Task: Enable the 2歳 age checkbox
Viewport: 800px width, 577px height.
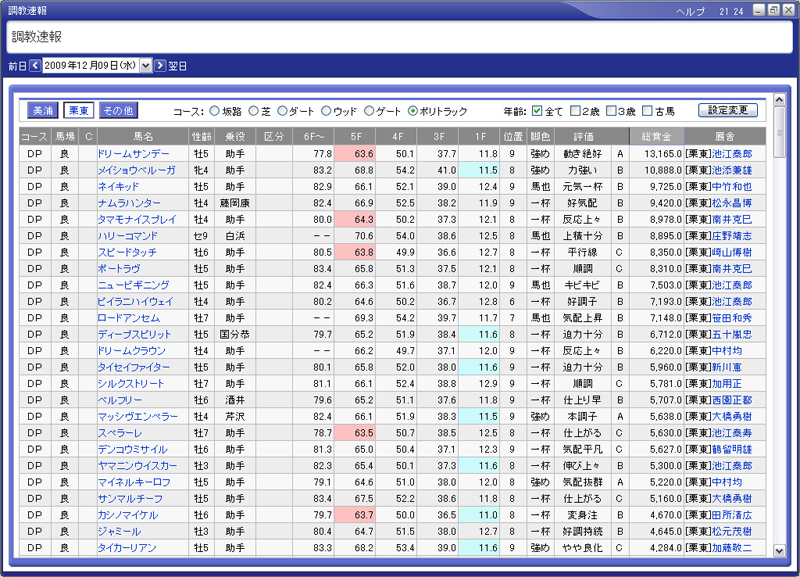Action: 579,111
